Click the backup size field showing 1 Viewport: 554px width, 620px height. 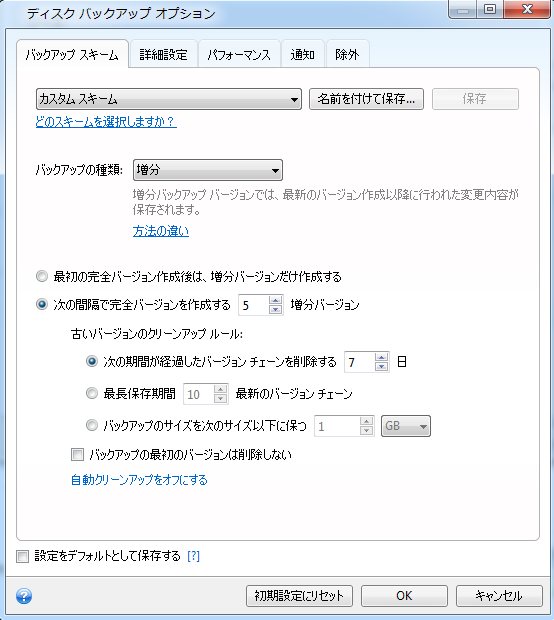point(337,426)
